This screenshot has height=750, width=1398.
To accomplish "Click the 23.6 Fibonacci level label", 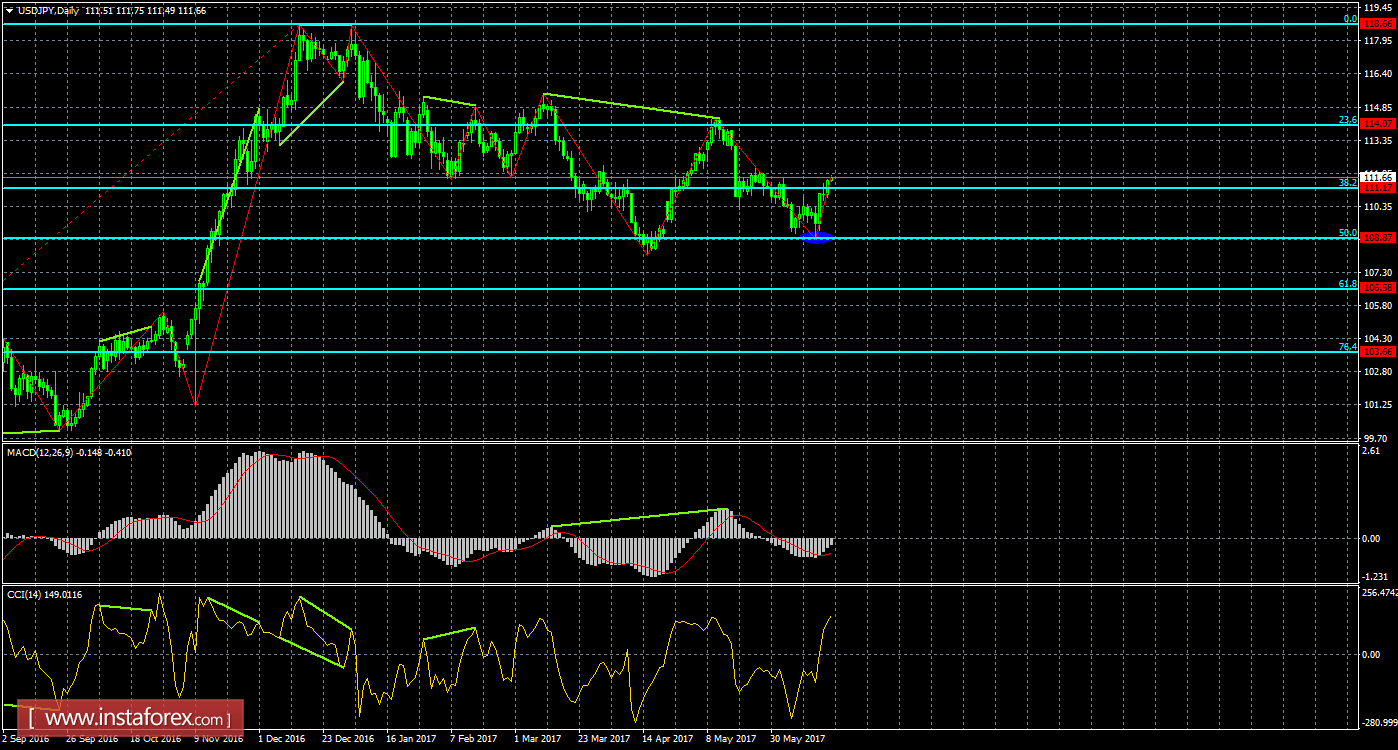I will (x=1348, y=120).
